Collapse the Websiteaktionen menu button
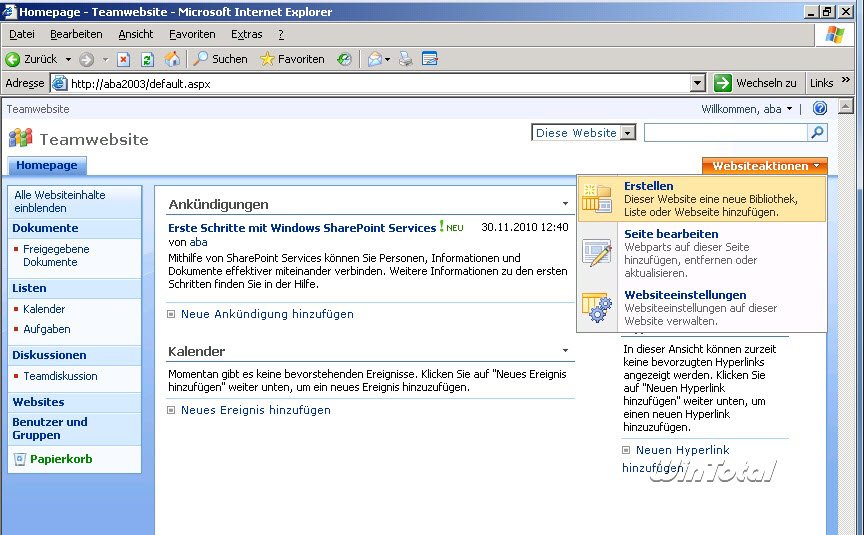Screen dimensions: 864x535 765,166
